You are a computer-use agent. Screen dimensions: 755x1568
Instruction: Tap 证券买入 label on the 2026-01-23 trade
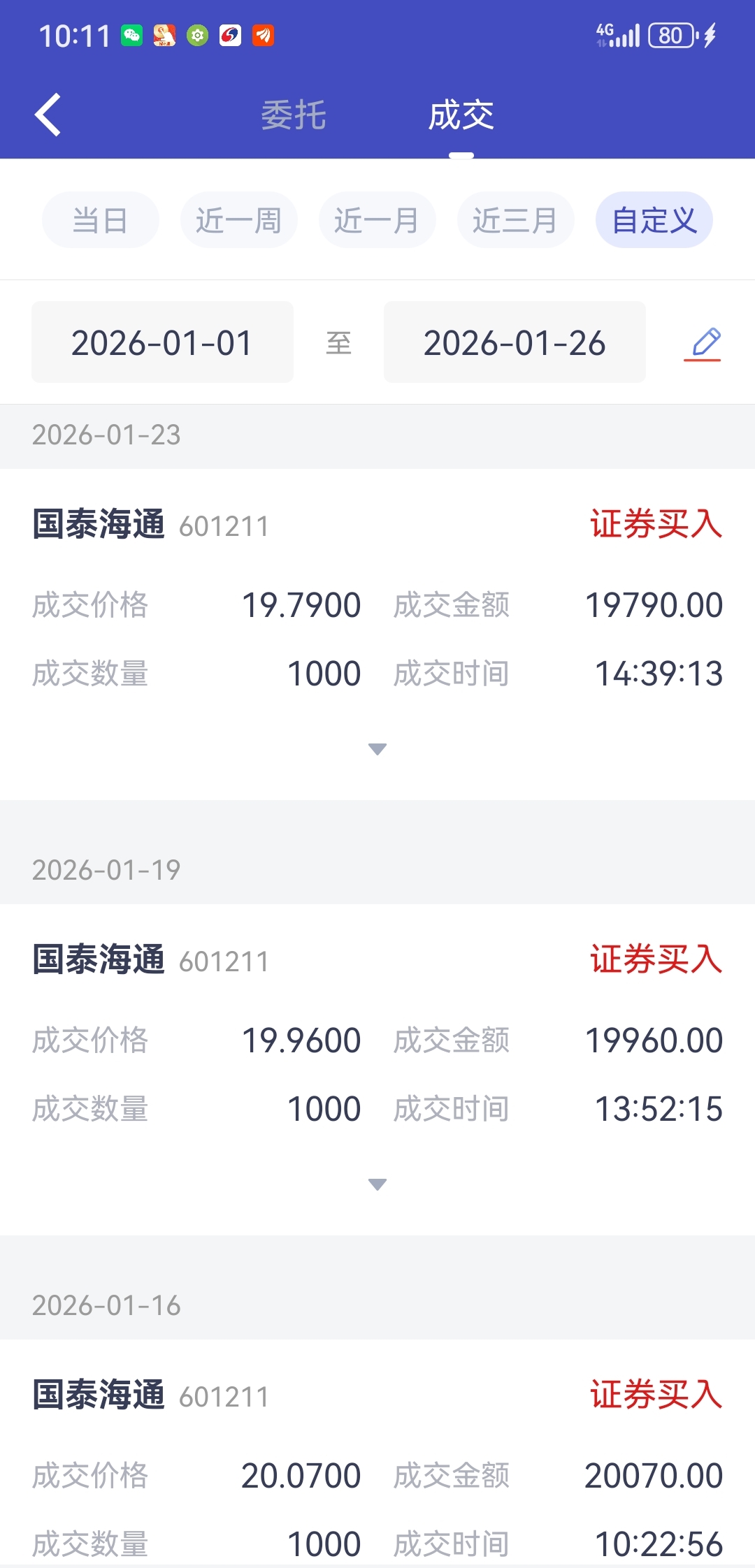tap(656, 524)
